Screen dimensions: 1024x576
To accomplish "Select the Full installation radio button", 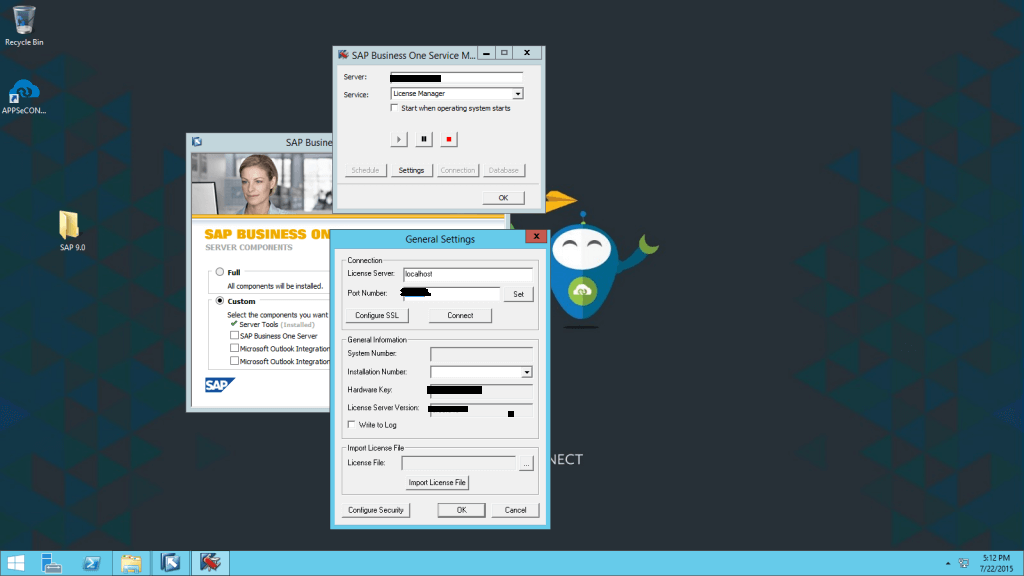I will (220, 272).
